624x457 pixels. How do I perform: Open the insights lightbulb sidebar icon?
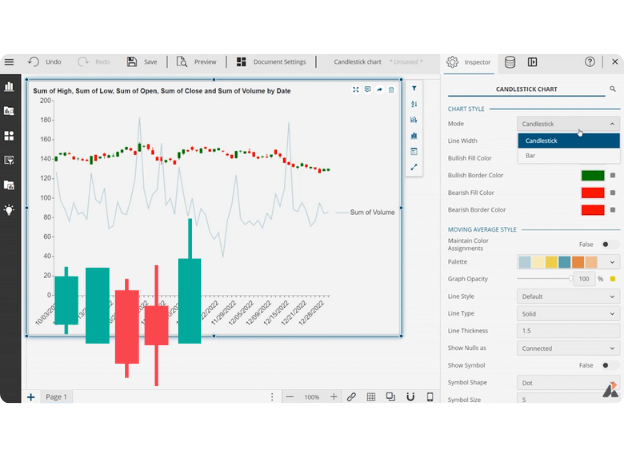pyautogui.click(x=9, y=210)
